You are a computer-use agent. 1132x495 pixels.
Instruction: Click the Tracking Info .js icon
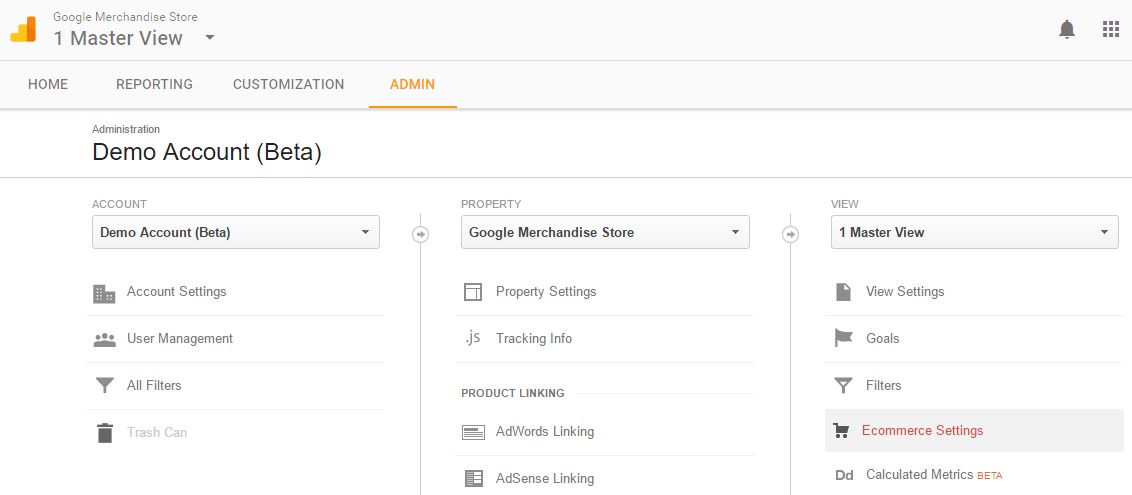tap(473, 338)
